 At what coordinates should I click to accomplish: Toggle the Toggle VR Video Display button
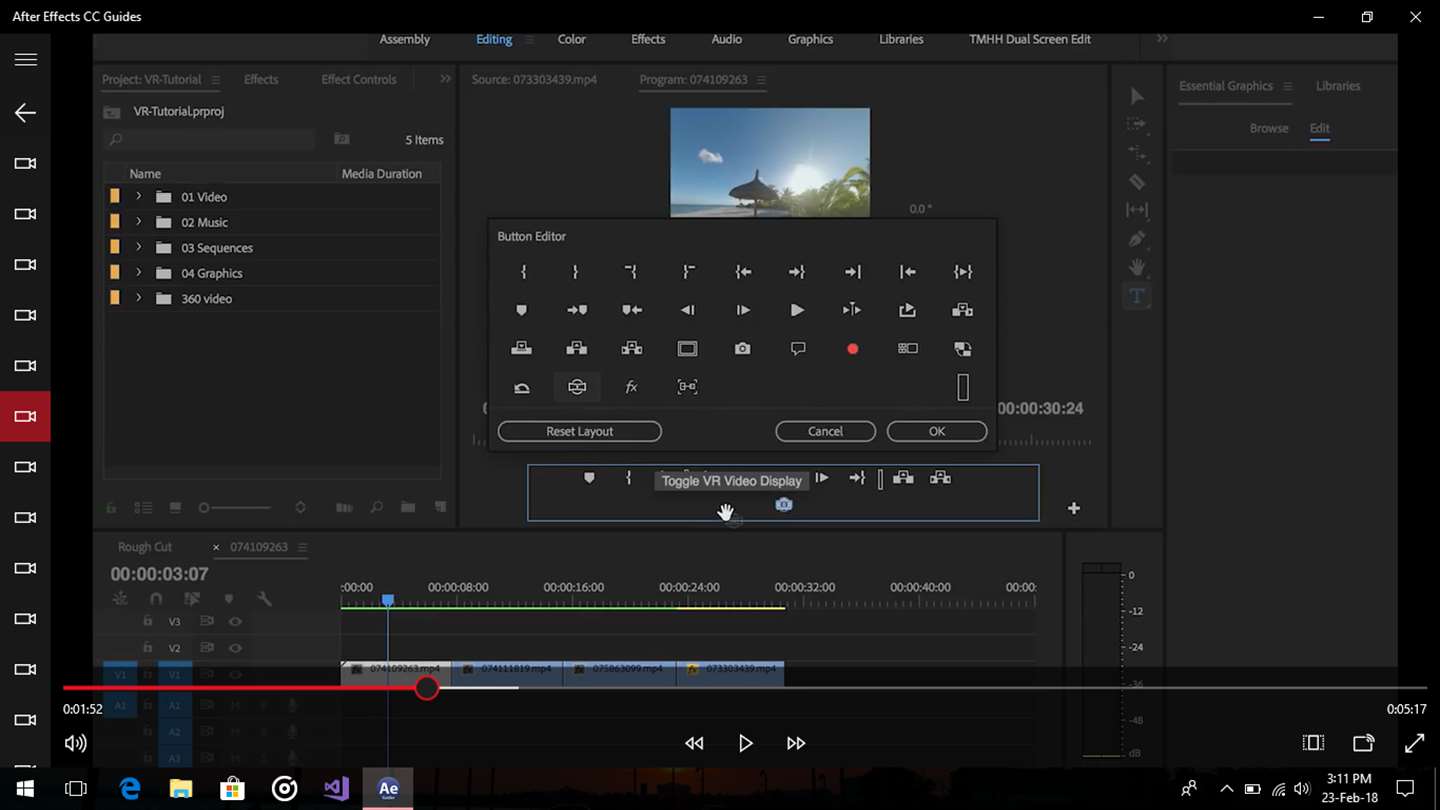(577, 387)
